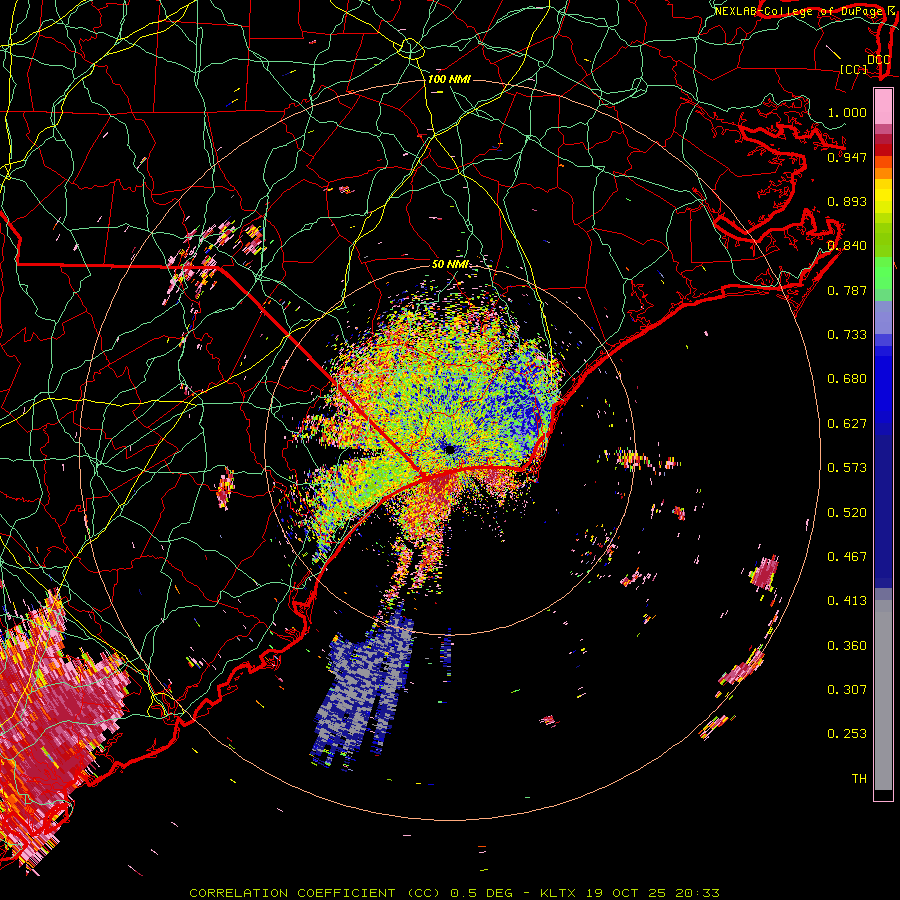Select the 1.000 legend value
This screenshot has height=900, width=900.
pyautogui.click(x=847, y=112)
